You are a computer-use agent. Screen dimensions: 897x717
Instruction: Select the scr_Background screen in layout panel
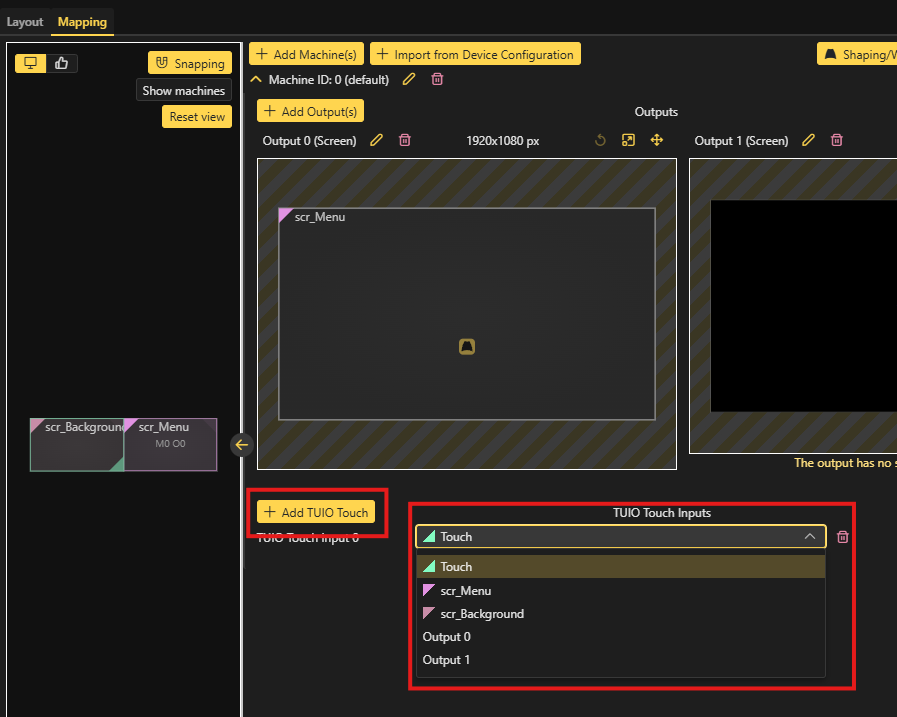point(76,444)
